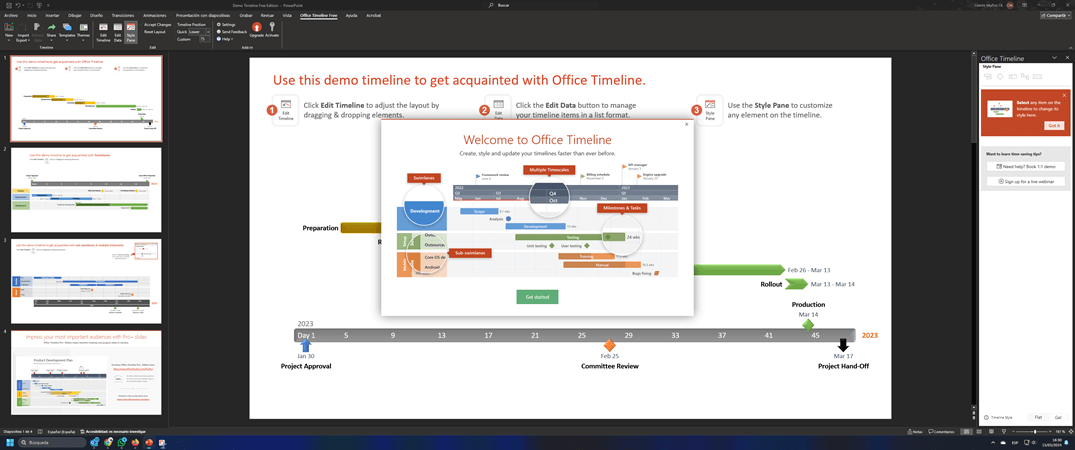Click Need help? Book 1:1 demo
This screenshot has height=450, width=1075.
(x=1026, y=167)
